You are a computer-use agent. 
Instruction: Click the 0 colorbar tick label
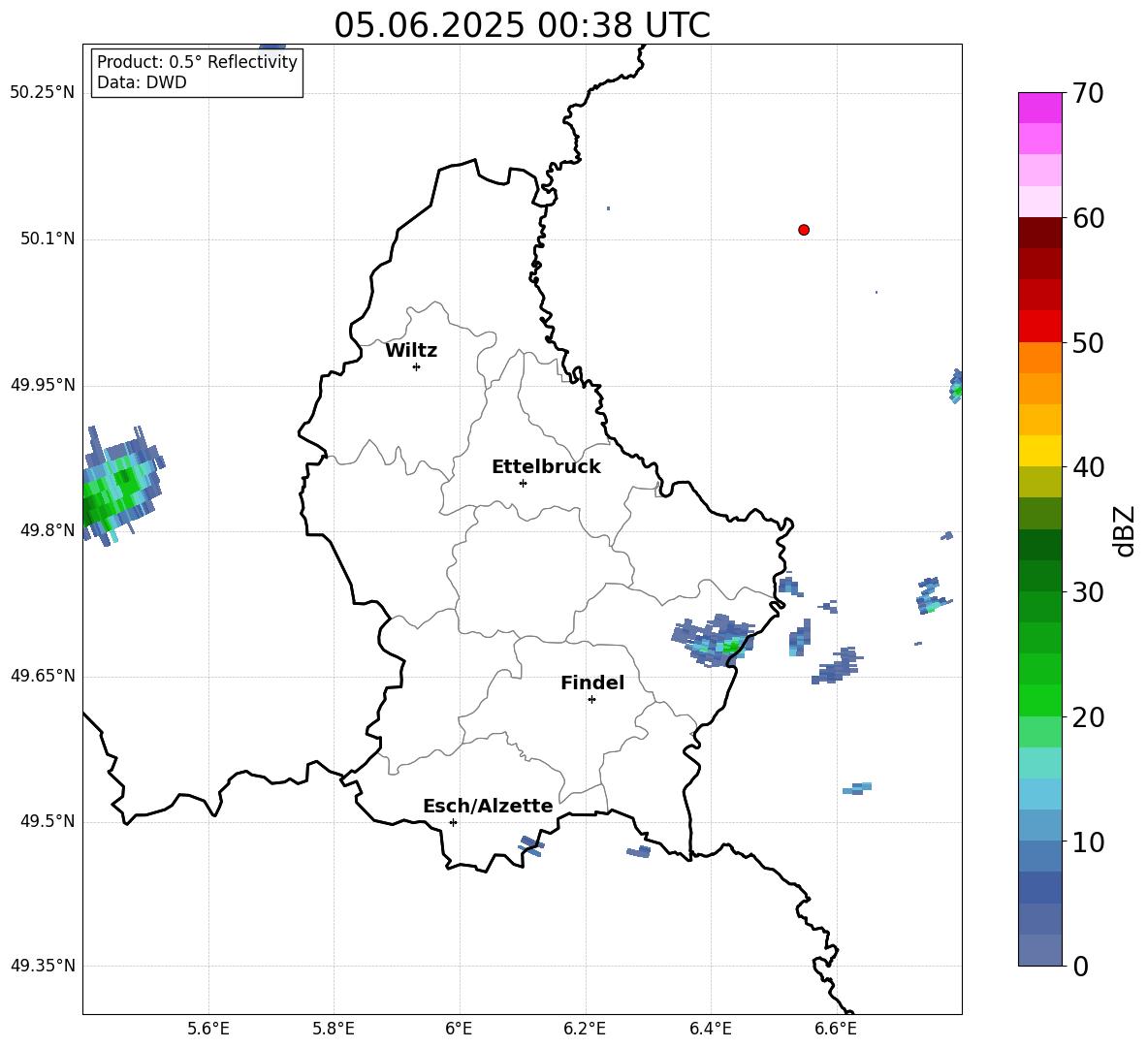(x=1080, y=966)
